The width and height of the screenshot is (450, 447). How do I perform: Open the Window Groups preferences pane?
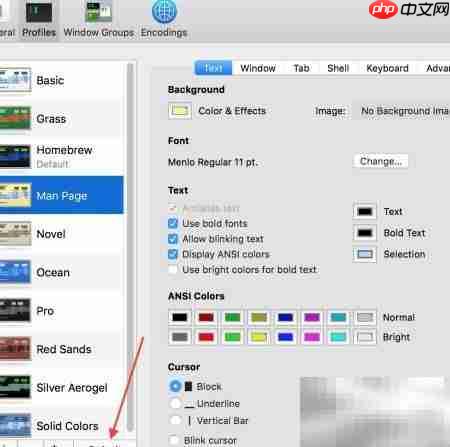[x=99, y=20]
